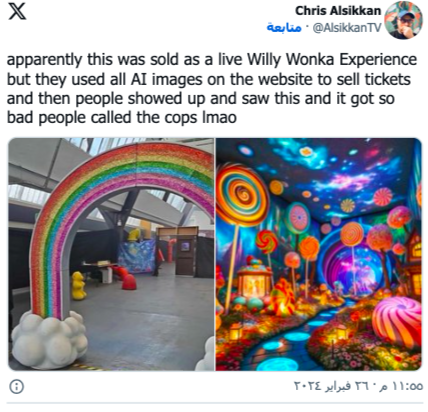Screen dimensions: 428x412
Task: Open Chris Alsikkan's profile avatar
Action: 403,20
